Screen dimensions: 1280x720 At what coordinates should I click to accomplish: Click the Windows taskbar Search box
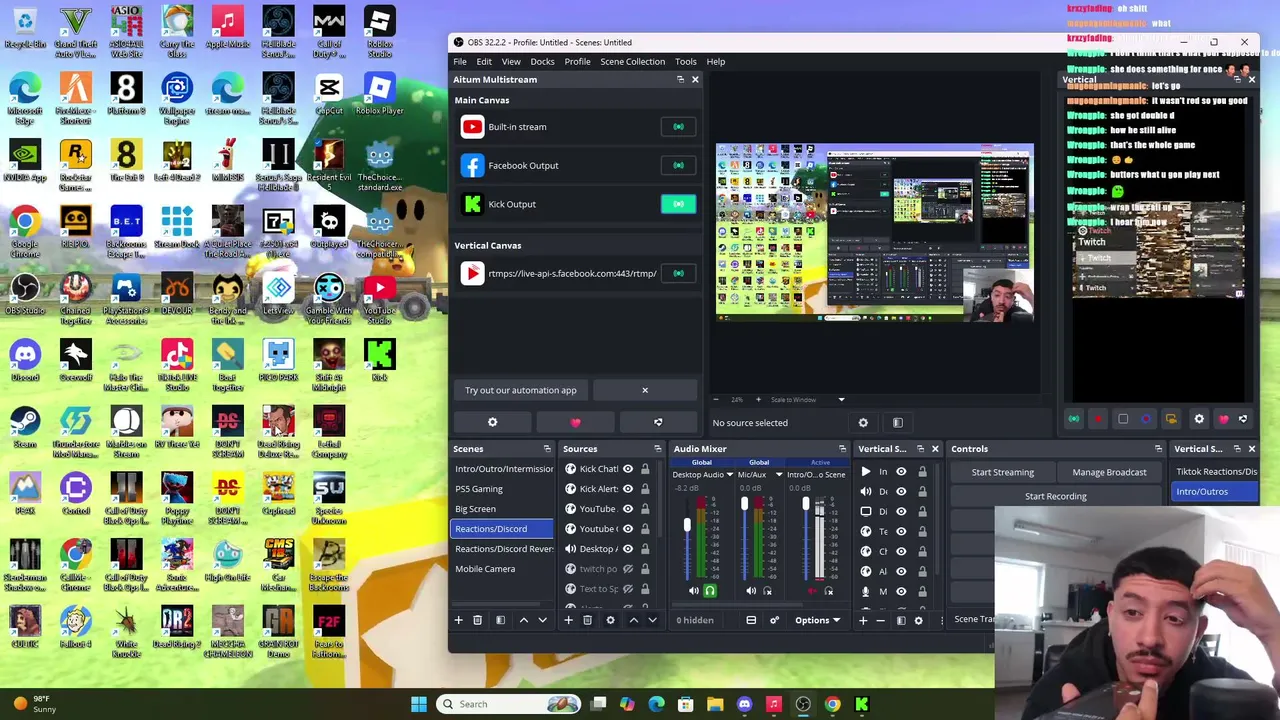[x=509, y=704]
